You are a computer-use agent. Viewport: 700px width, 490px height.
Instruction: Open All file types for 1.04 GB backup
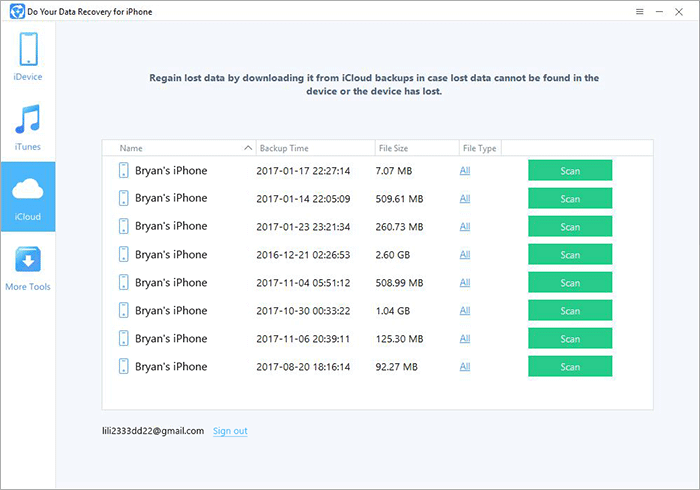(x=465, y=311)
